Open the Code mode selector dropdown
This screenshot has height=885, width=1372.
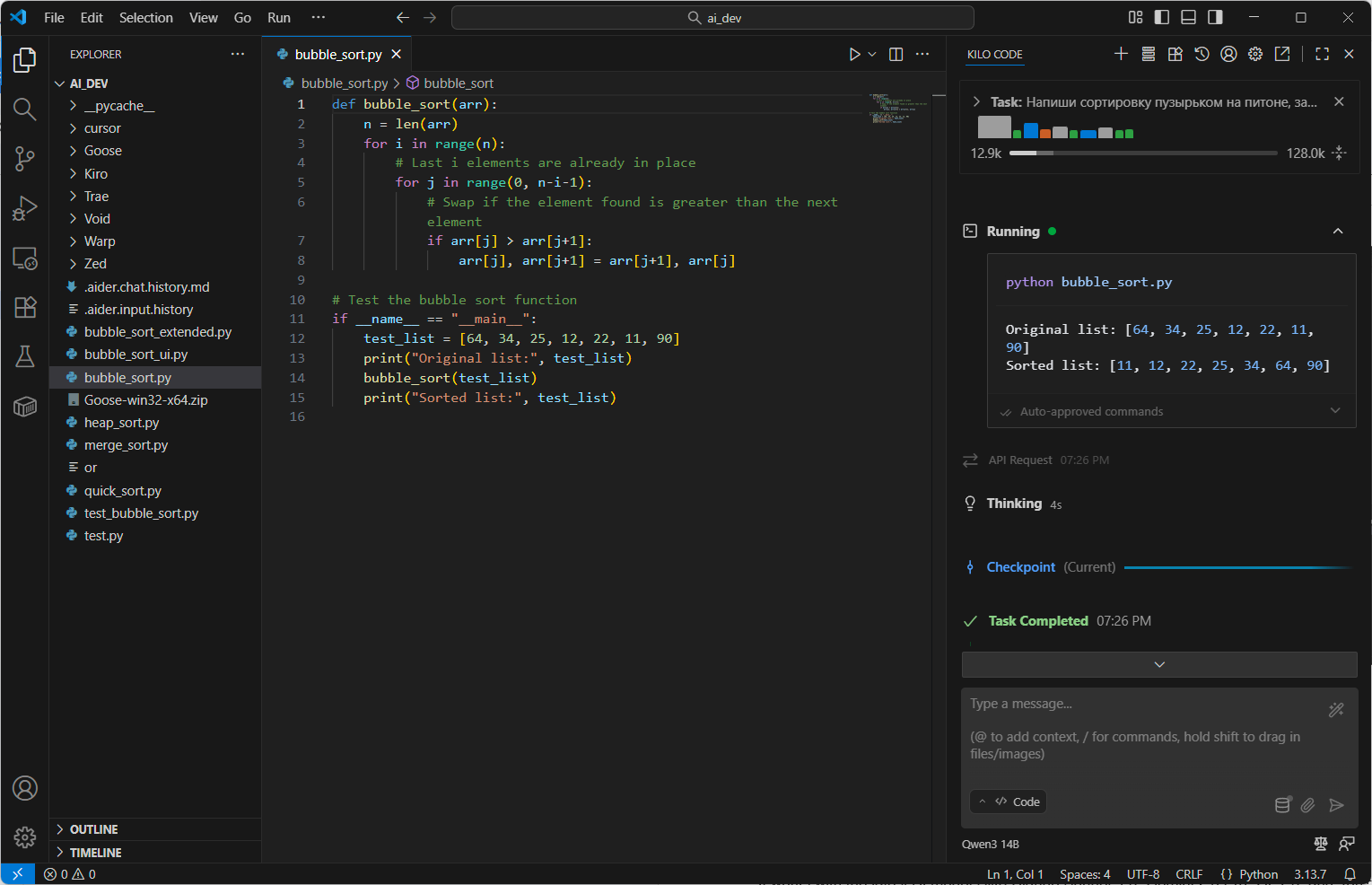(x=1009, y=802)
